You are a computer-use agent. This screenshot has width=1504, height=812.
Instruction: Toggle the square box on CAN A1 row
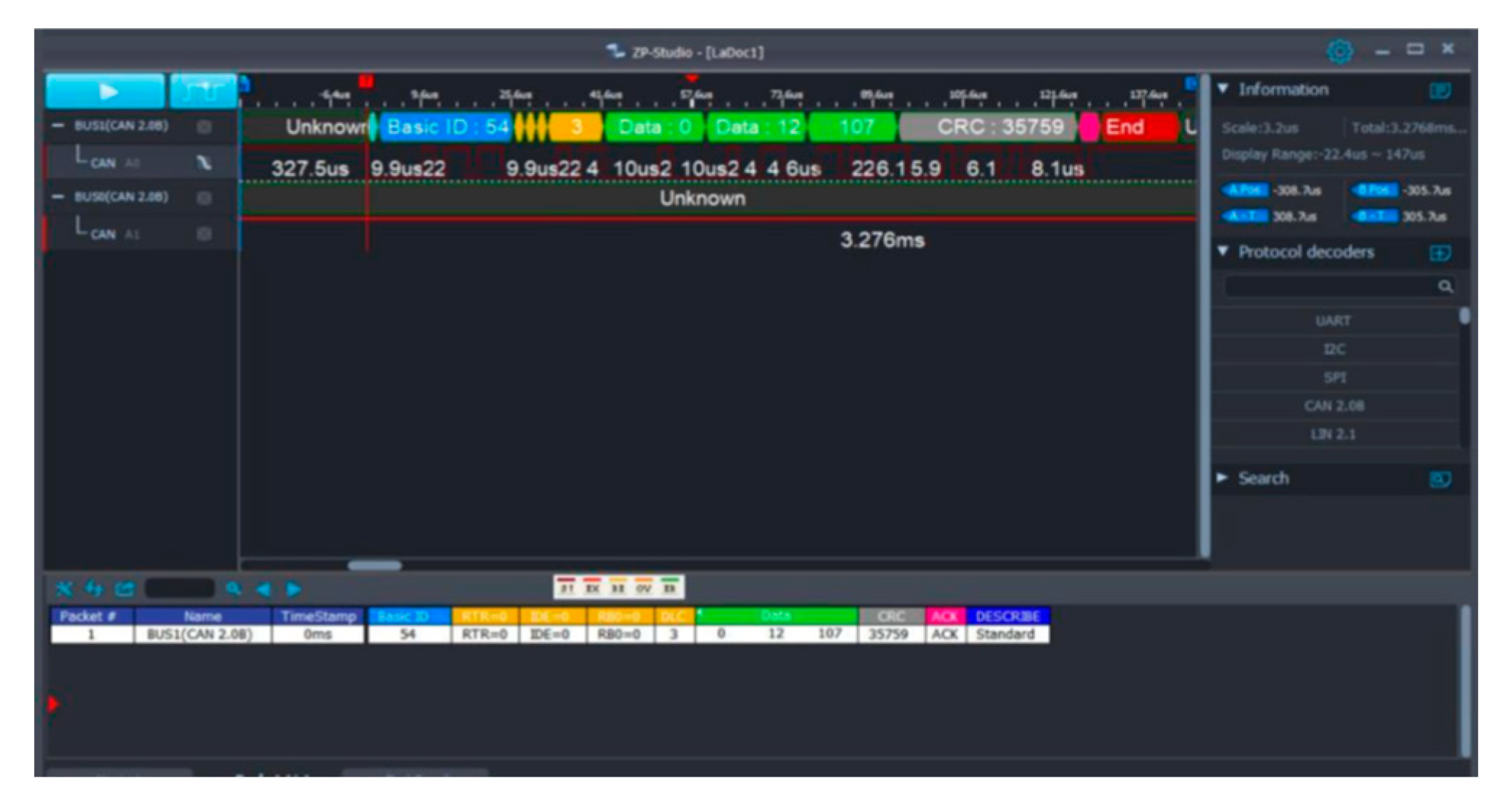coord(204,234)
